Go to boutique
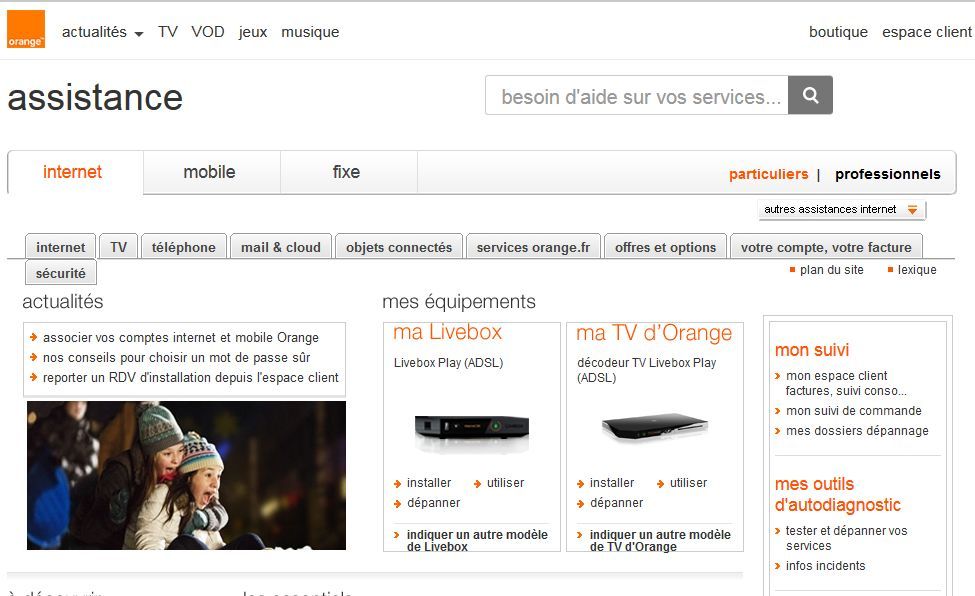This screenshot has height=596, width=975. 838,32
